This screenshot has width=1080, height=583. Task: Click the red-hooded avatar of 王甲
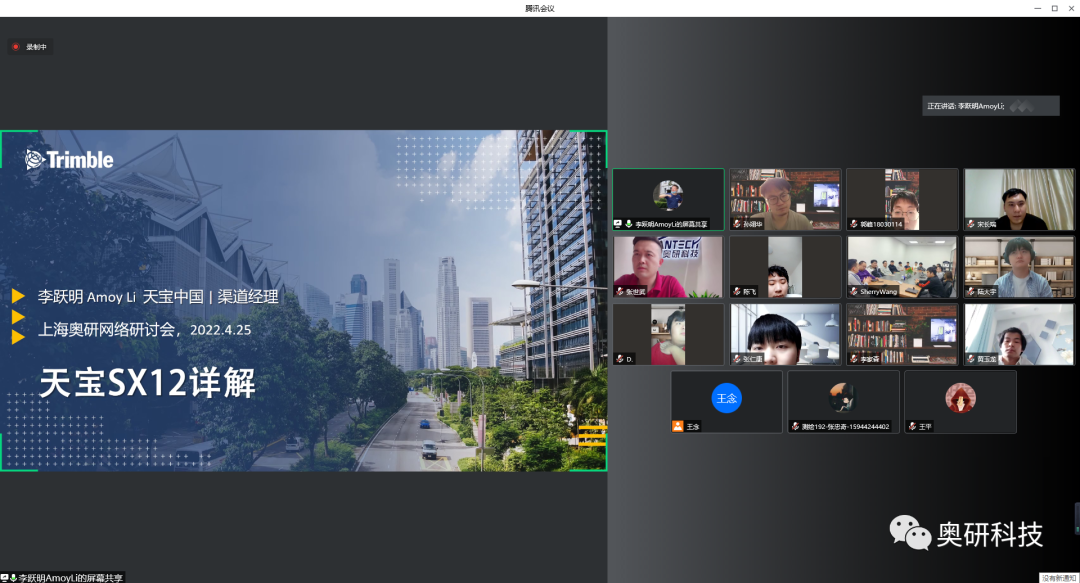(x=960, y=398)
